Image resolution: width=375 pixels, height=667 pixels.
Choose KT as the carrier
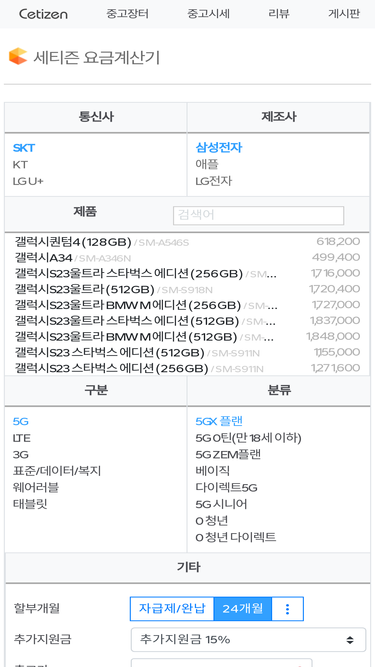(x=20, y=165)
